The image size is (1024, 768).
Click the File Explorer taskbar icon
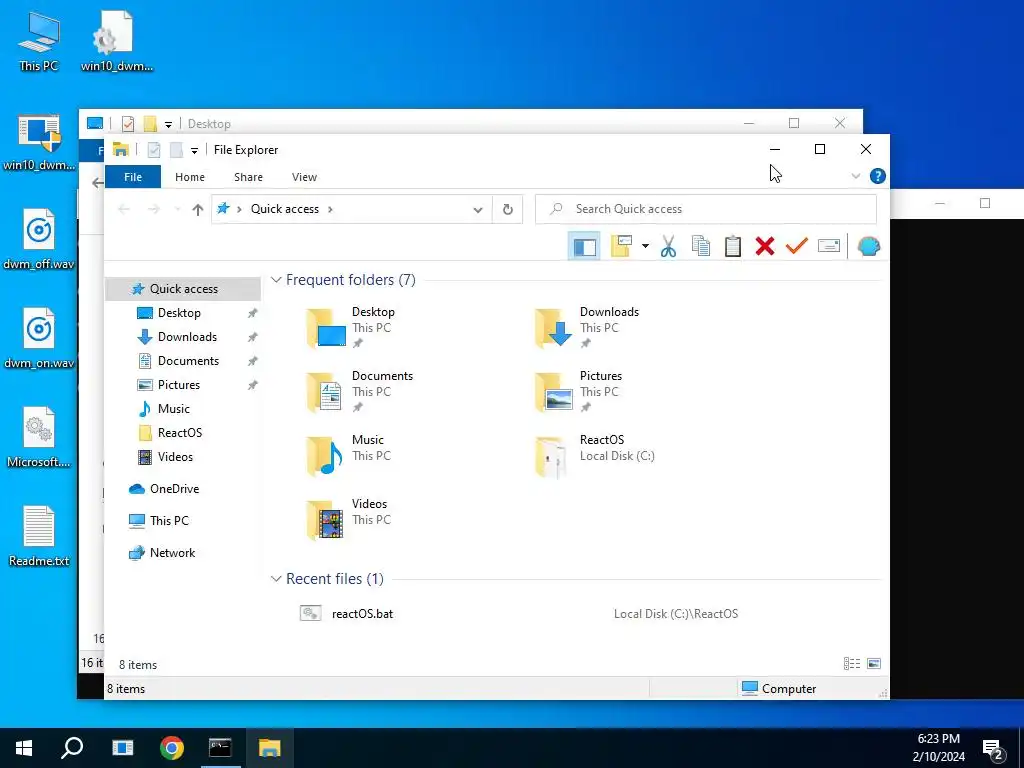coord(269,748)
